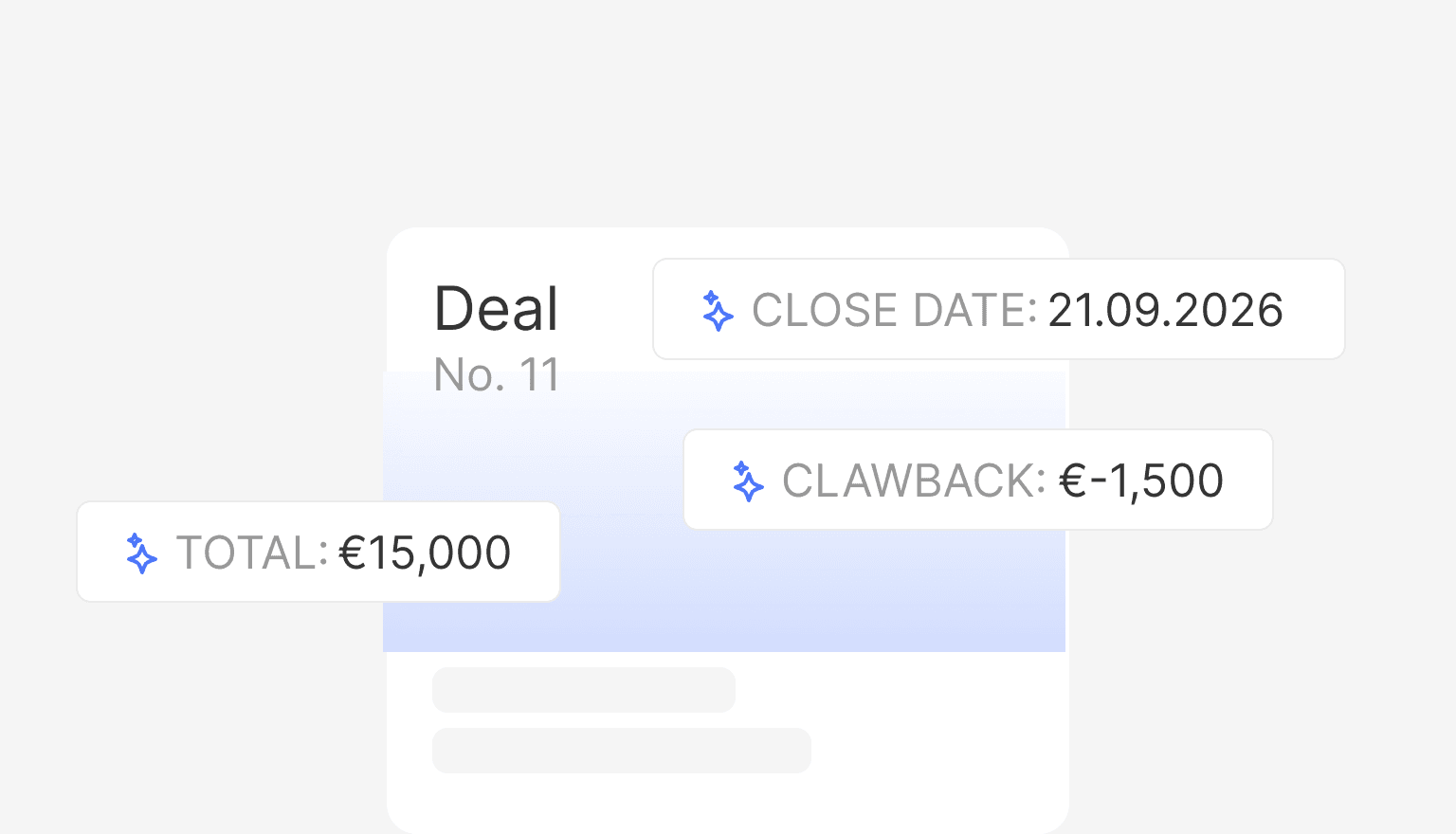
Task: Select the CLOSE DATE label text
Action: 887,311
